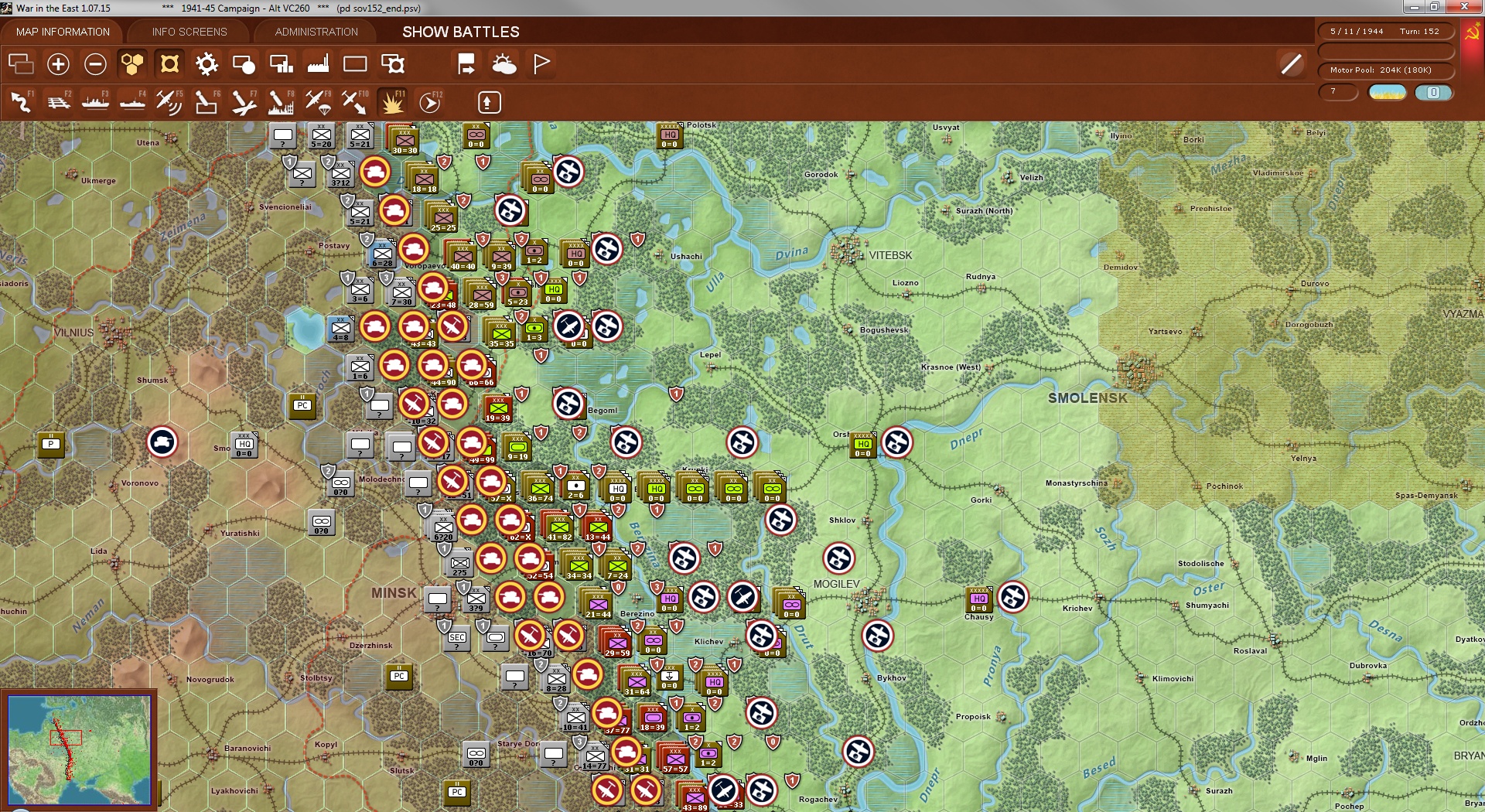
Task: Click the battle marker right of Chausy HQ
Action: point(1013,597)
